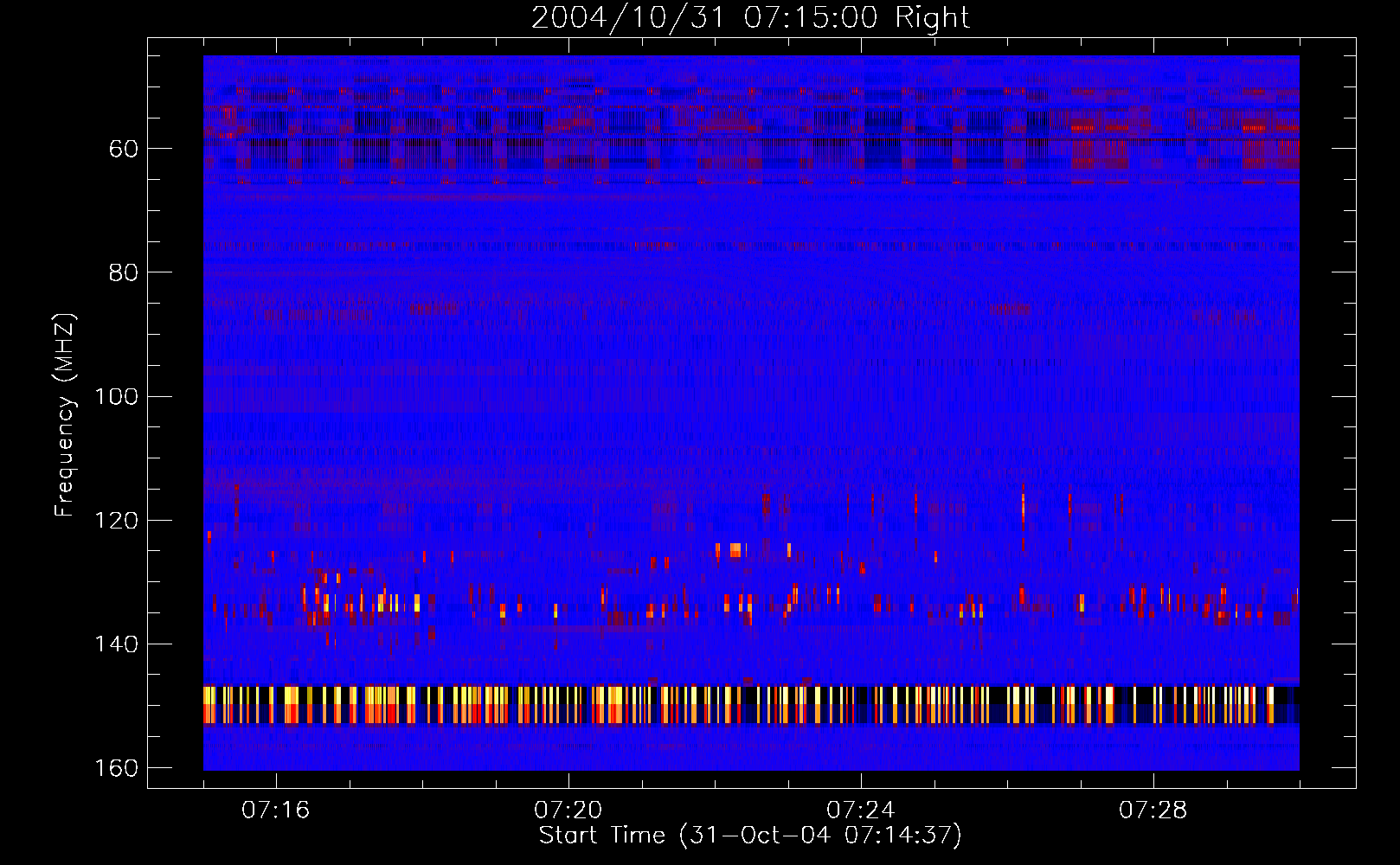
Task: Click the 120 frequency tick label
Action: coord(116,521)
